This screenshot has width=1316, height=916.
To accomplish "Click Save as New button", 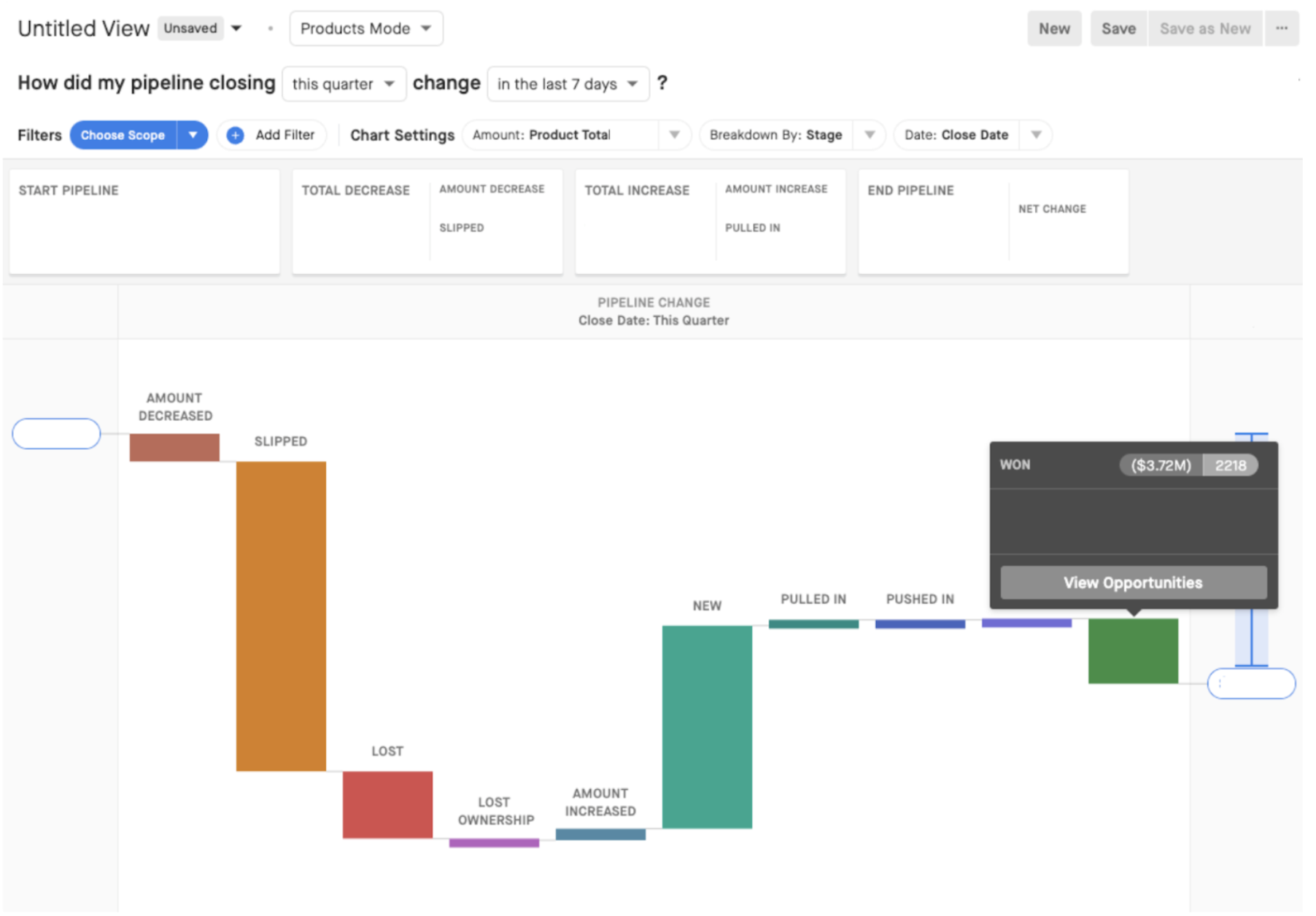I will click(x=1205, y=28).
